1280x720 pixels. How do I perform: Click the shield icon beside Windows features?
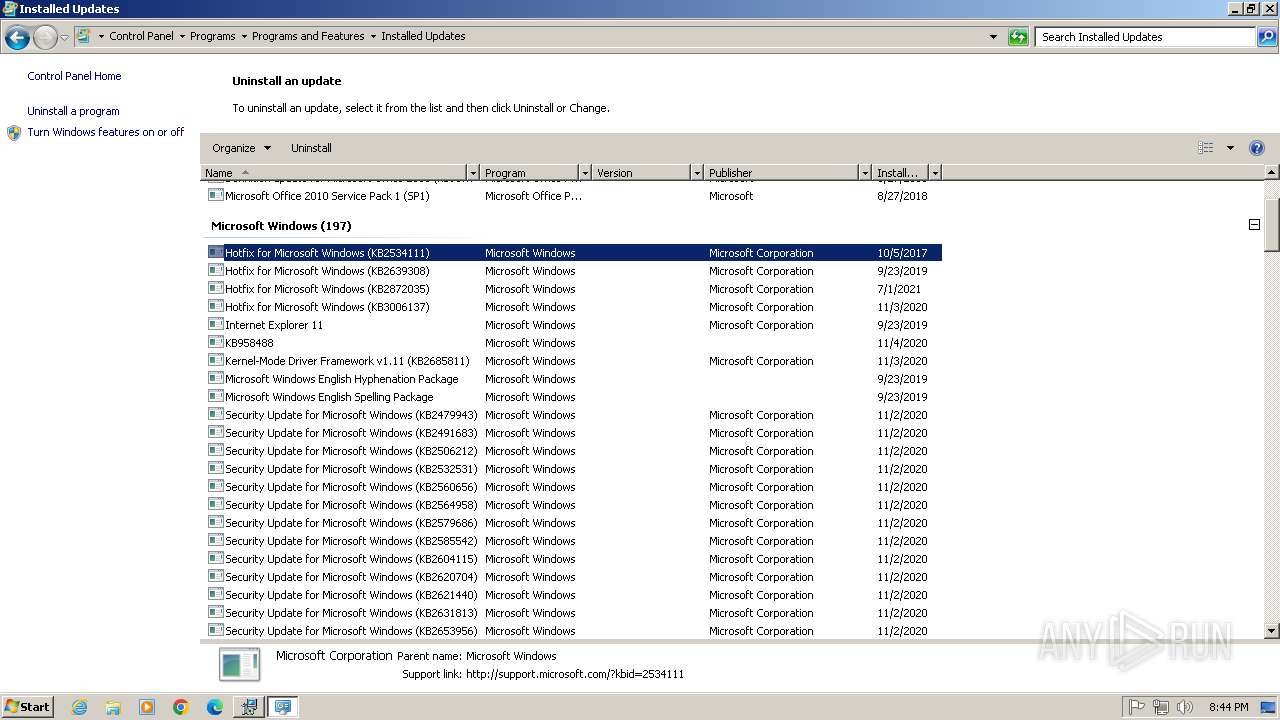pos(14,132)
